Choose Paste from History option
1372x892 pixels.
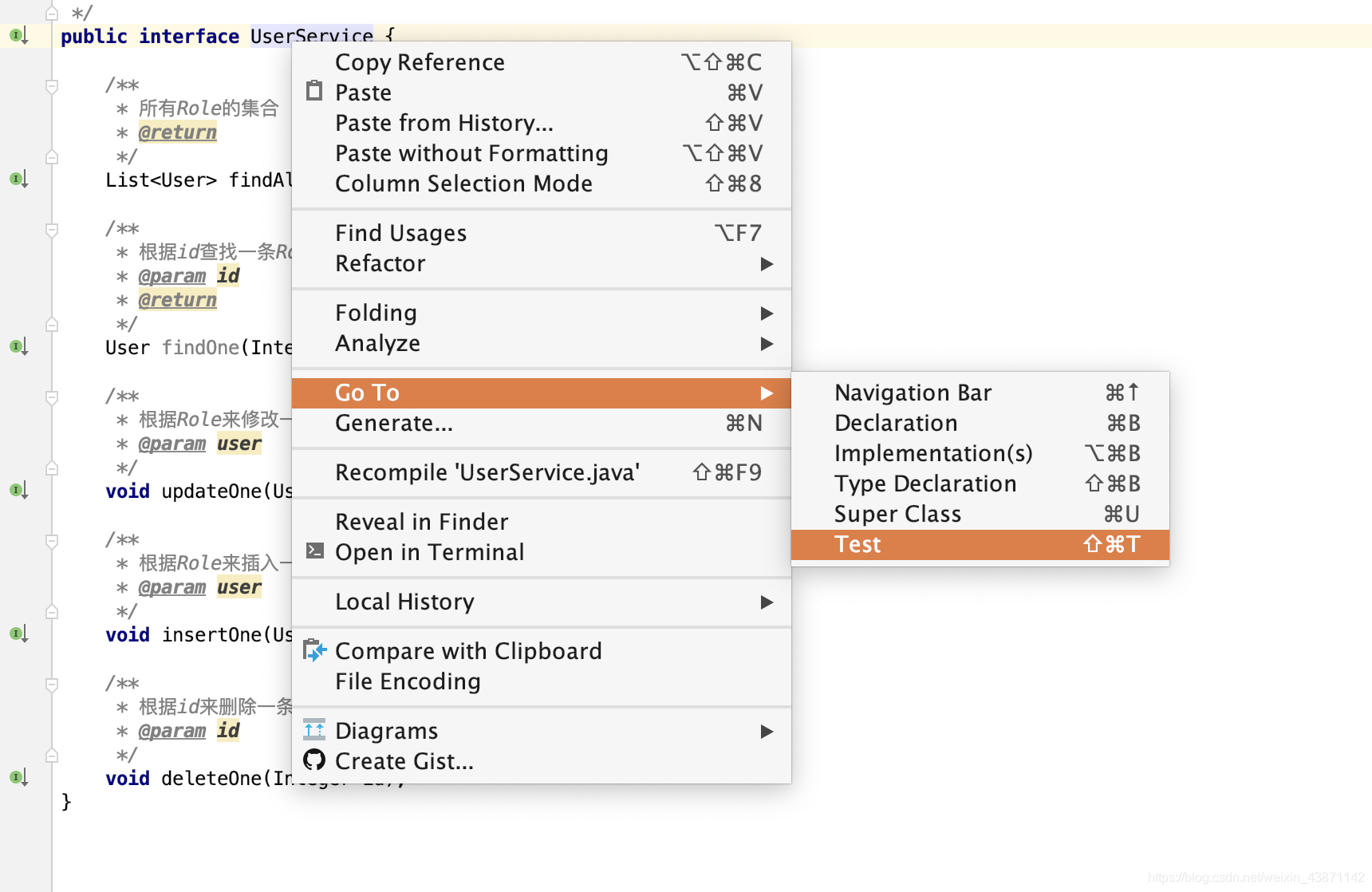coord(542,123)
